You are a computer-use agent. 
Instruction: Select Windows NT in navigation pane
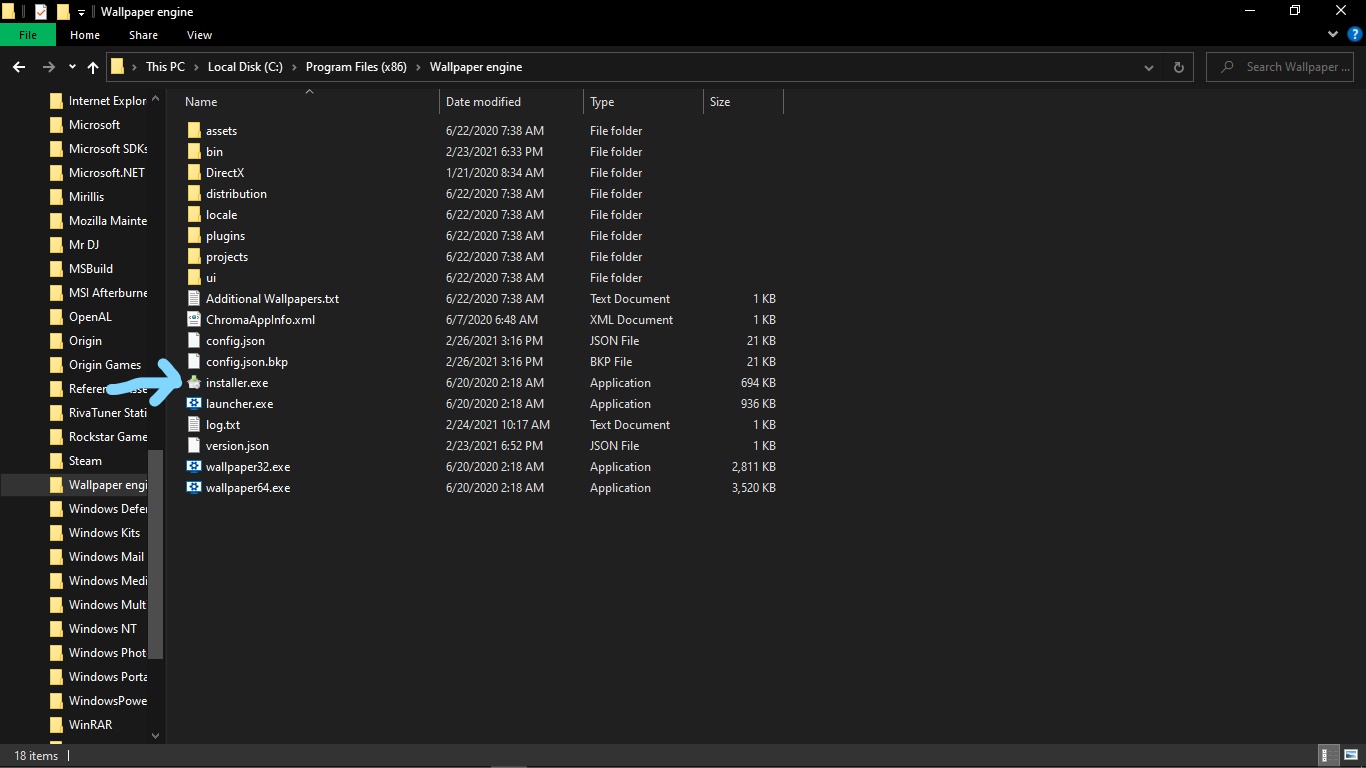coord(103,629)
